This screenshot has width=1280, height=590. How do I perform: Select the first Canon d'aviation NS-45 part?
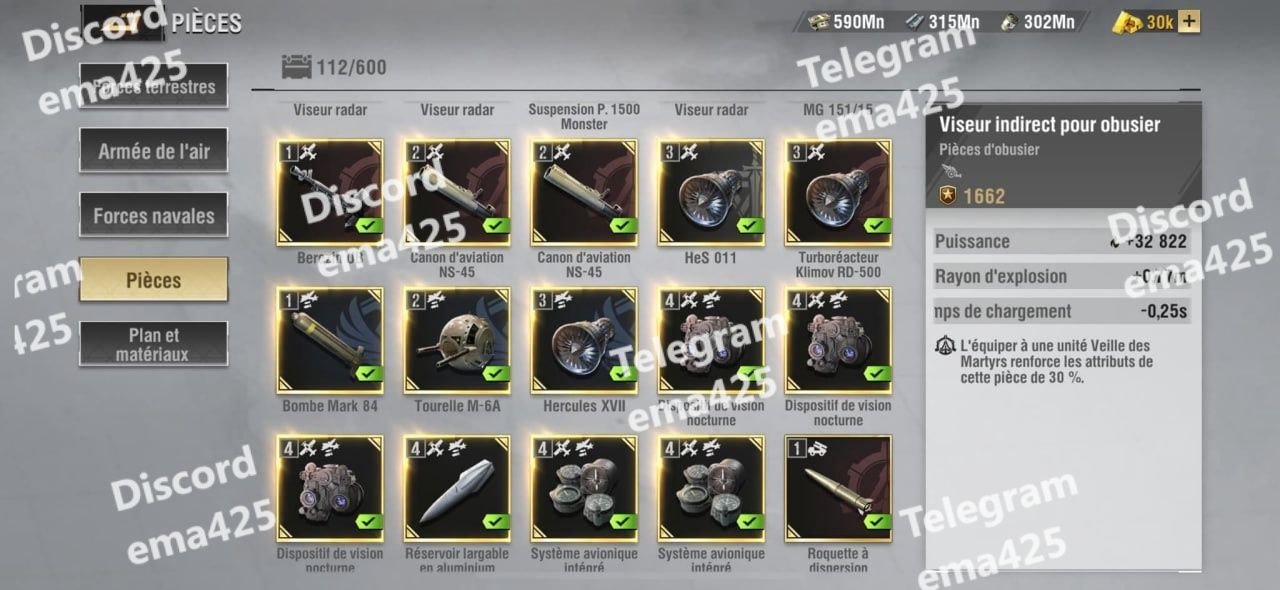(x=457, y=192)
